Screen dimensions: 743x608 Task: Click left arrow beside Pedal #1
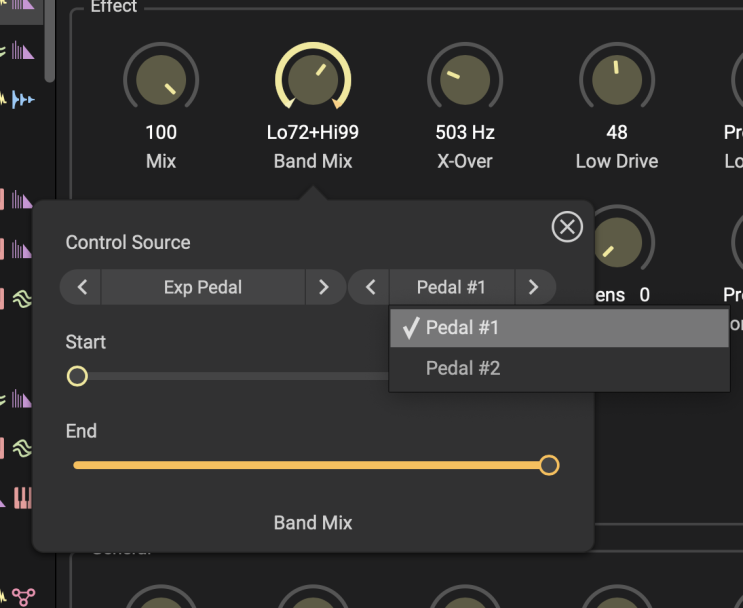370,287
